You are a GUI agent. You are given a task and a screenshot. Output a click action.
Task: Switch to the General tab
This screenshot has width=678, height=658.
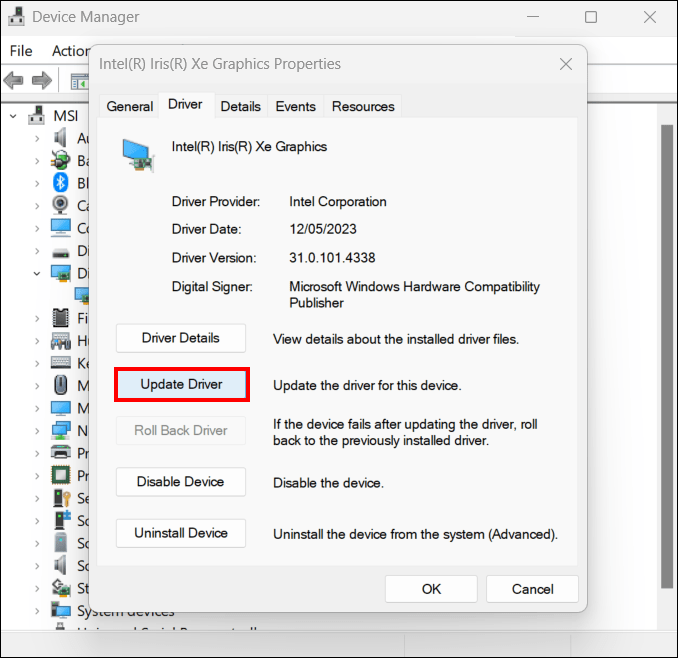tap(129, 106)
